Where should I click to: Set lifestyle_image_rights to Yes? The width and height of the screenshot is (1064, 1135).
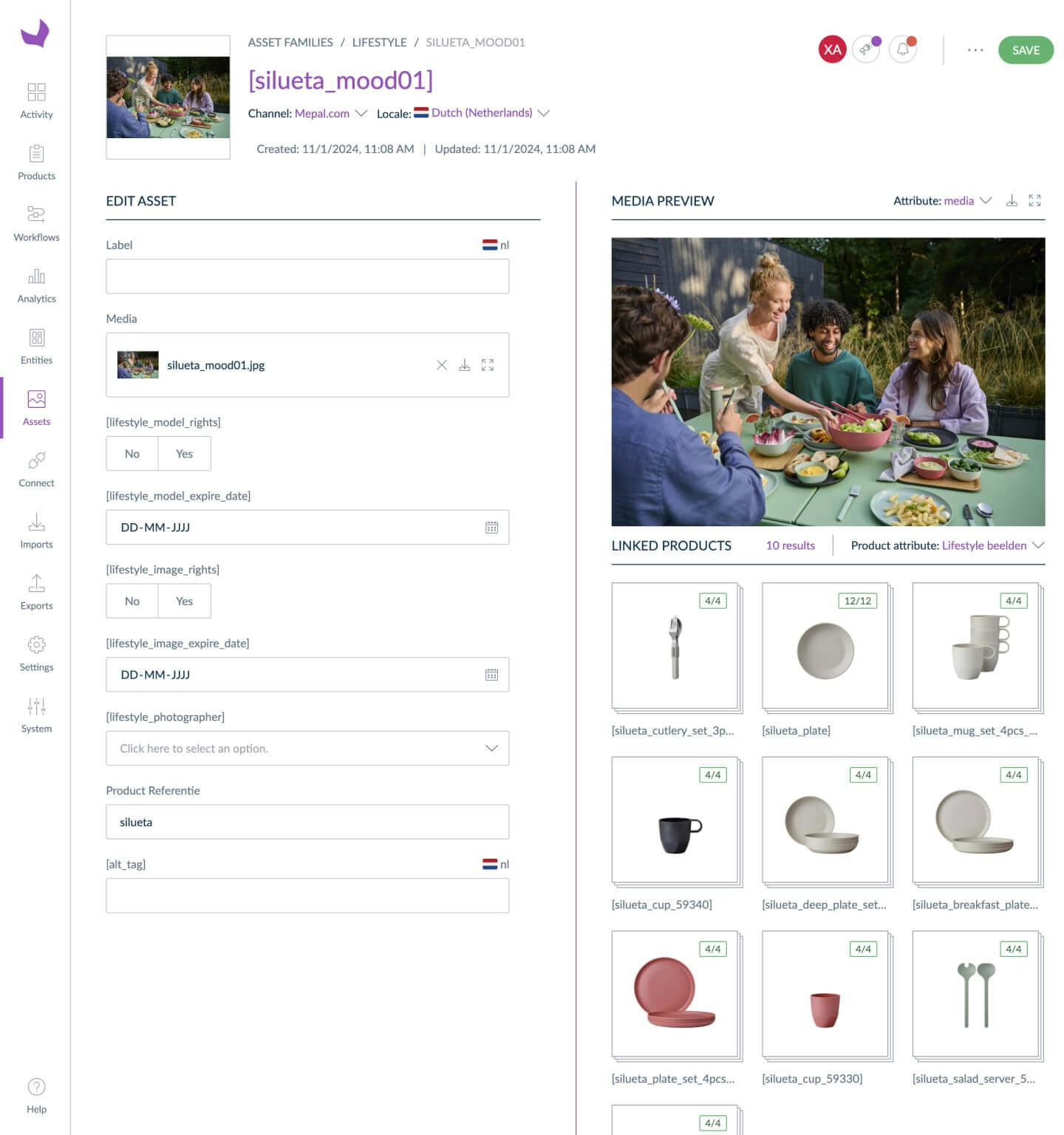click(185, 601)
